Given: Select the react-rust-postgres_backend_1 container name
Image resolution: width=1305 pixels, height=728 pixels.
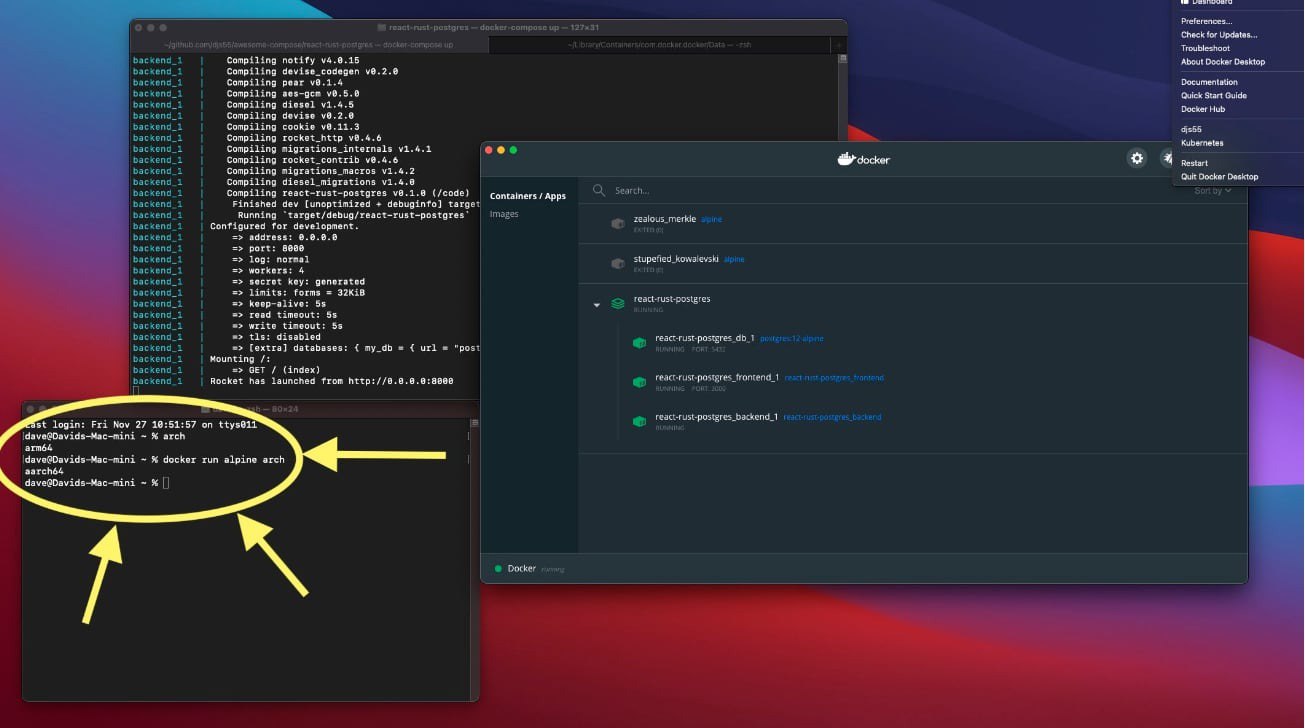Looking at the screenshot, I should [x=716, y=416].
